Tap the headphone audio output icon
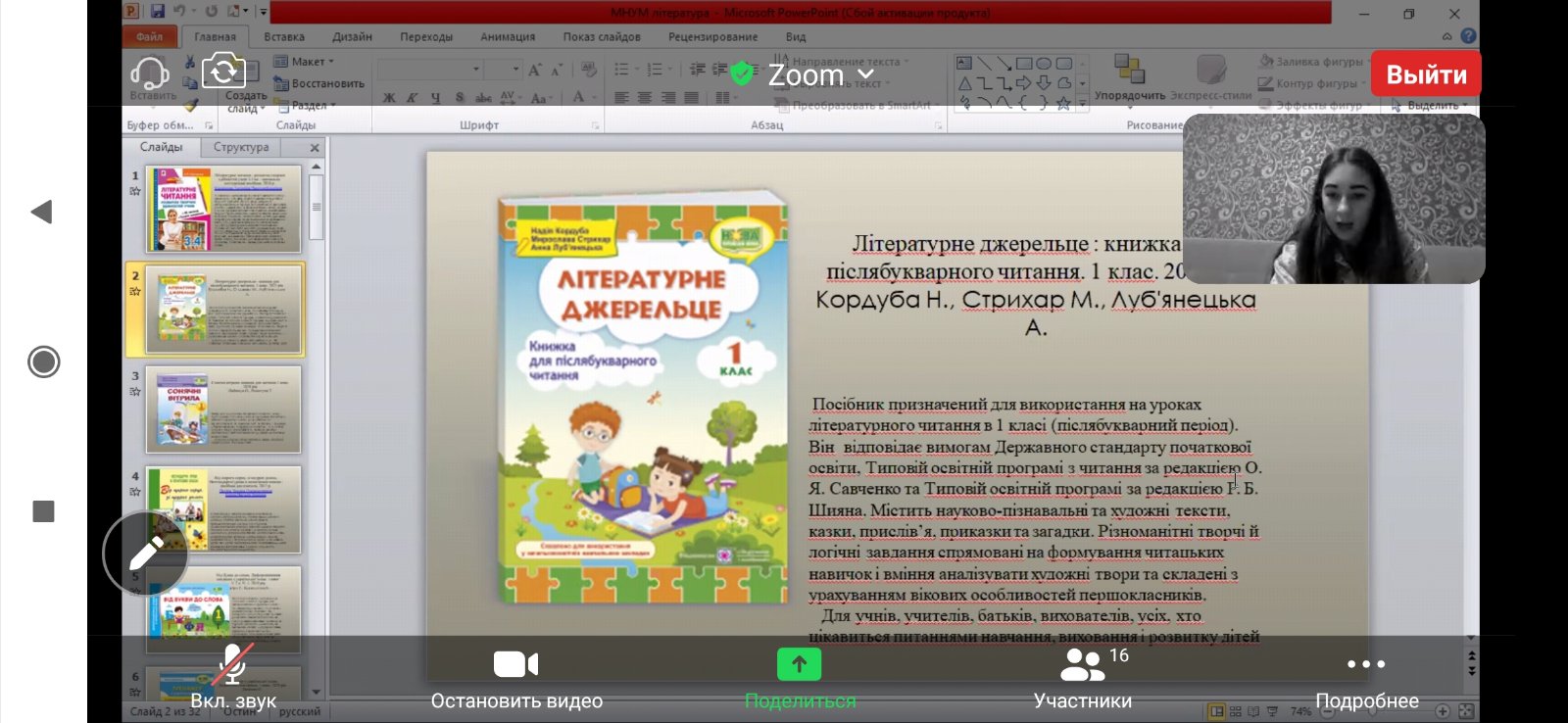The height and width of the screenshot is (723, 1568). coord(150,74)
